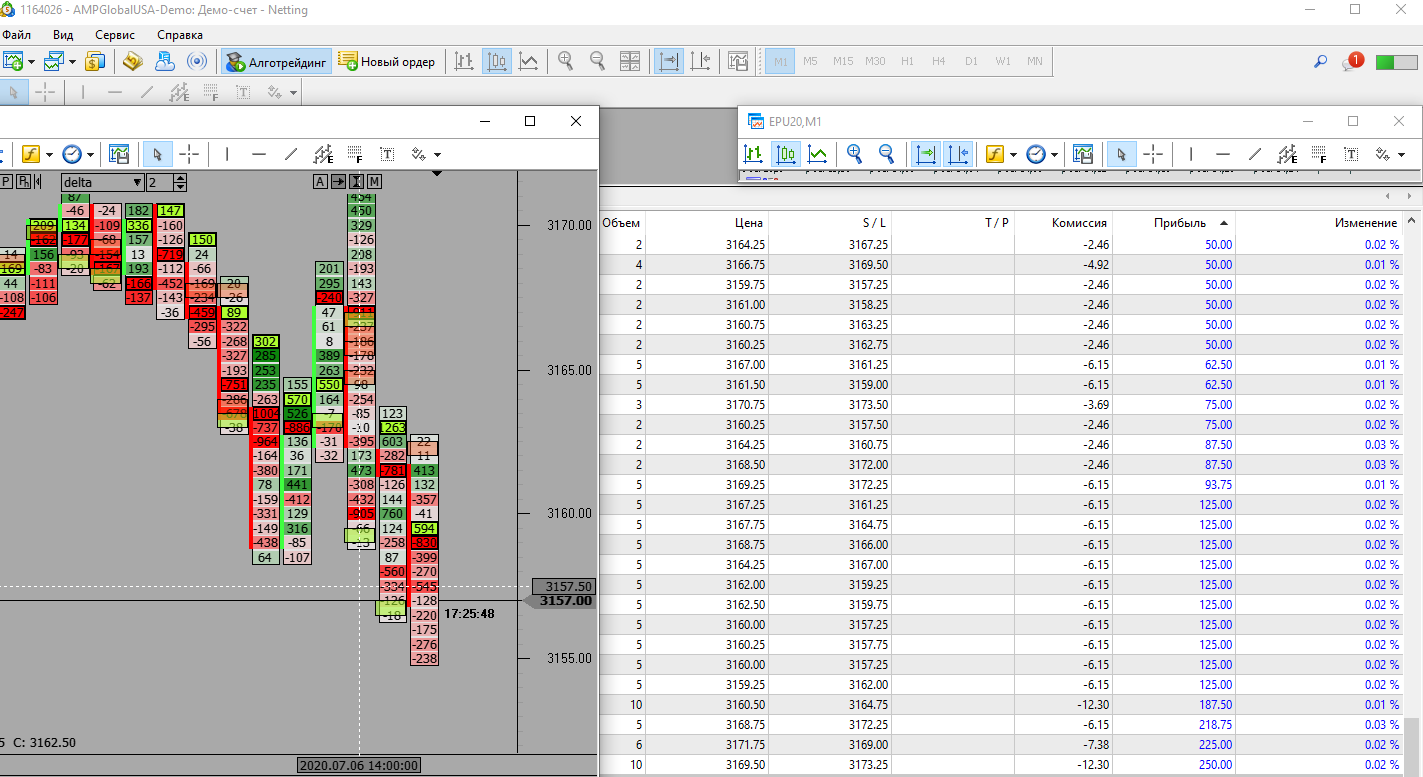Viewport: 1423px width, 777px height.
Task: Expand indicators dropdown arrow in delta chart window
Action: (48, 155)
